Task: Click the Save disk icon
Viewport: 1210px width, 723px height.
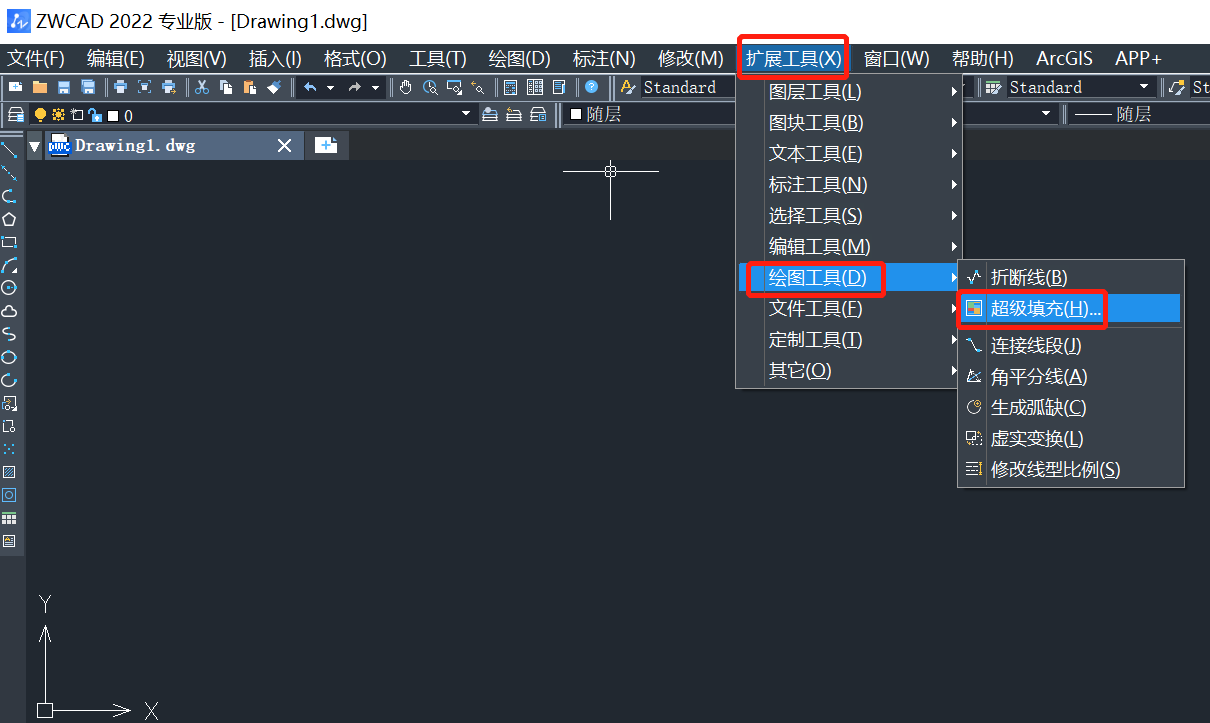Action: [64, 87]
